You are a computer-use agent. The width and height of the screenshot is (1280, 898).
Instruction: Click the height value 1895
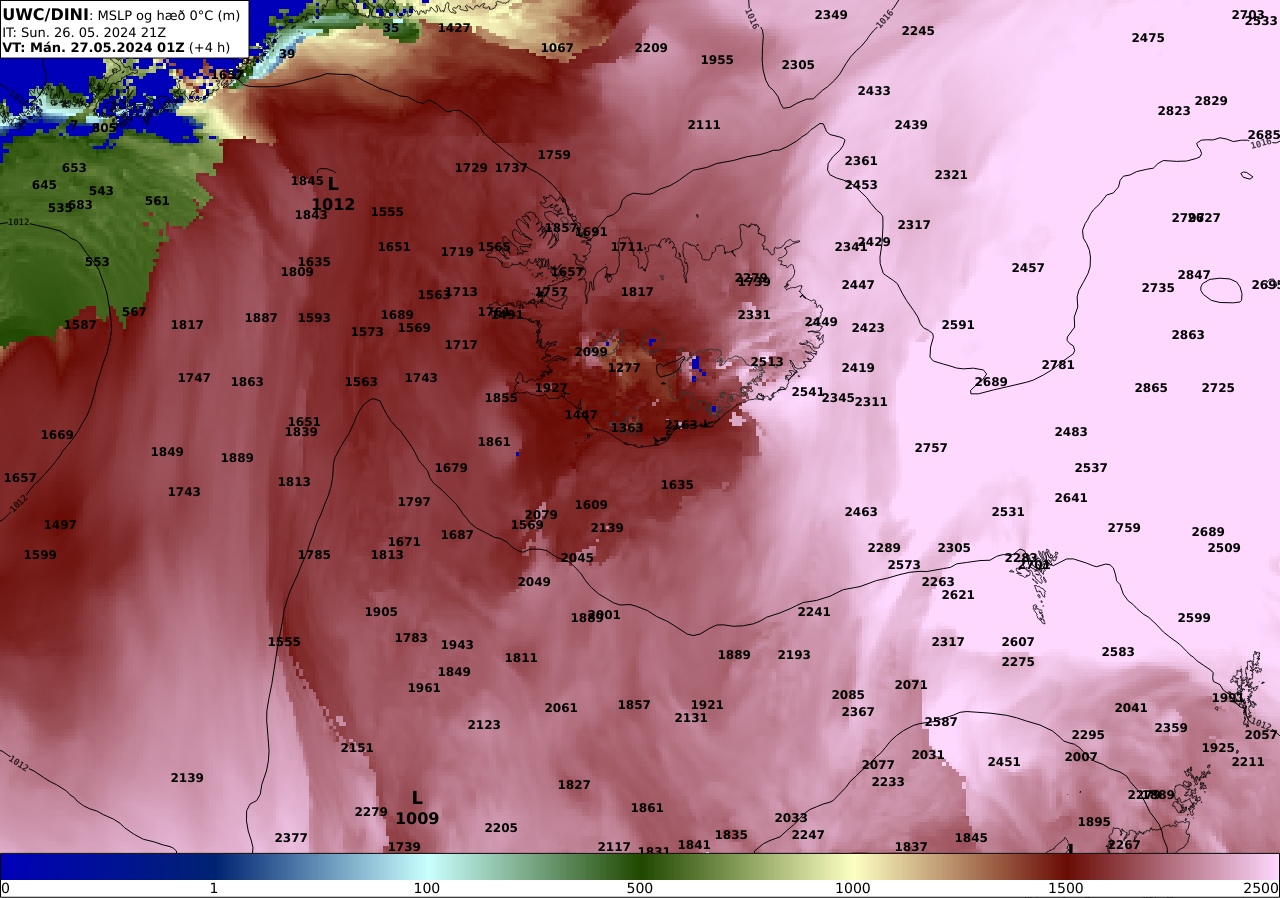click(x=1094, y=822)
